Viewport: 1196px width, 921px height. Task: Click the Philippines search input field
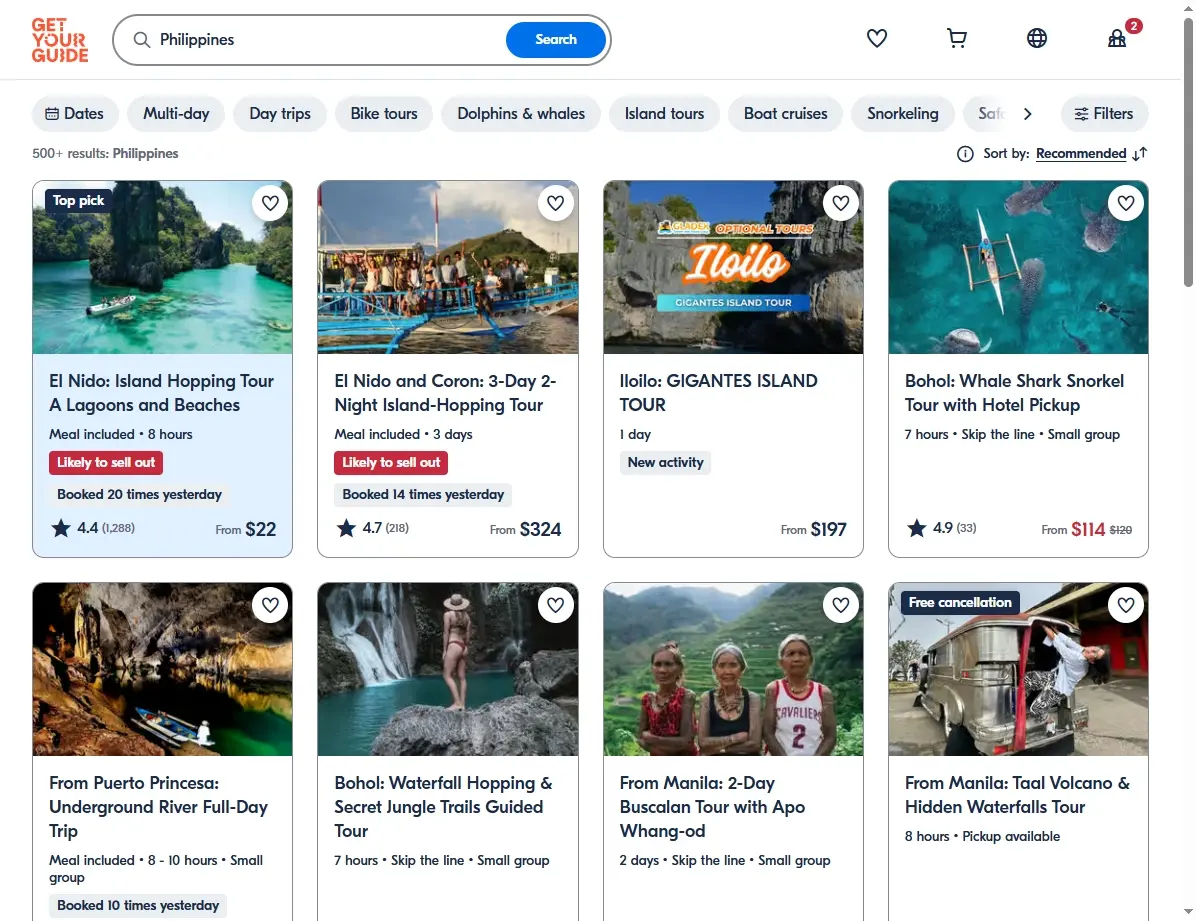click(328, 40)
